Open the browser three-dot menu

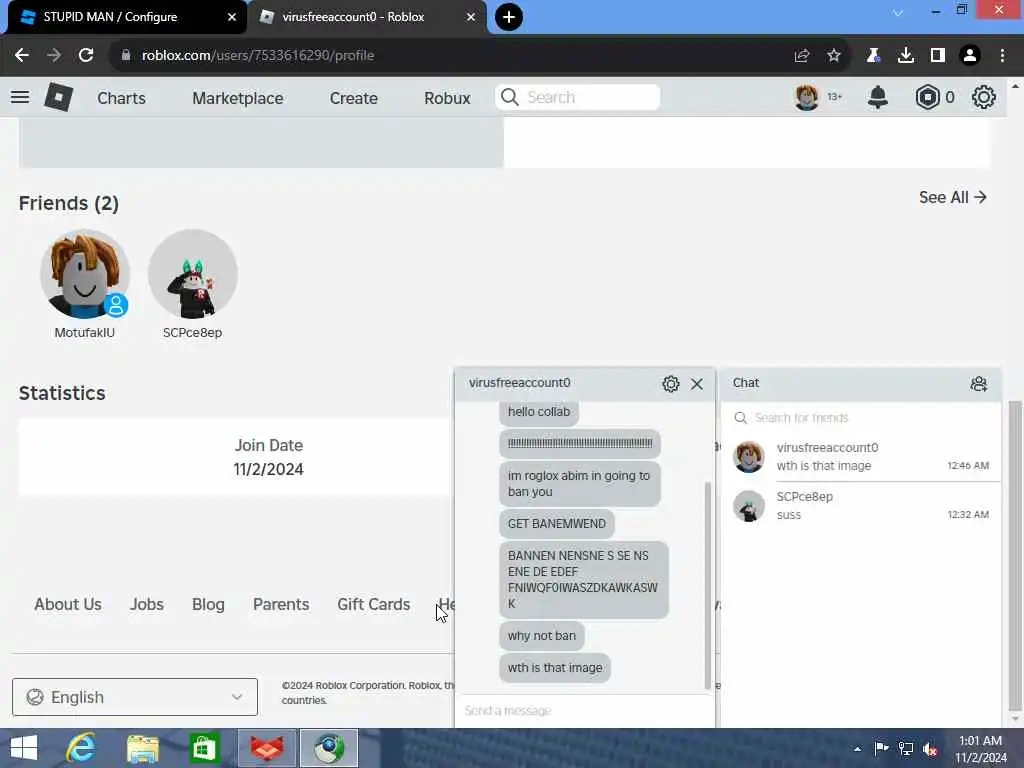coord(1002,56)
